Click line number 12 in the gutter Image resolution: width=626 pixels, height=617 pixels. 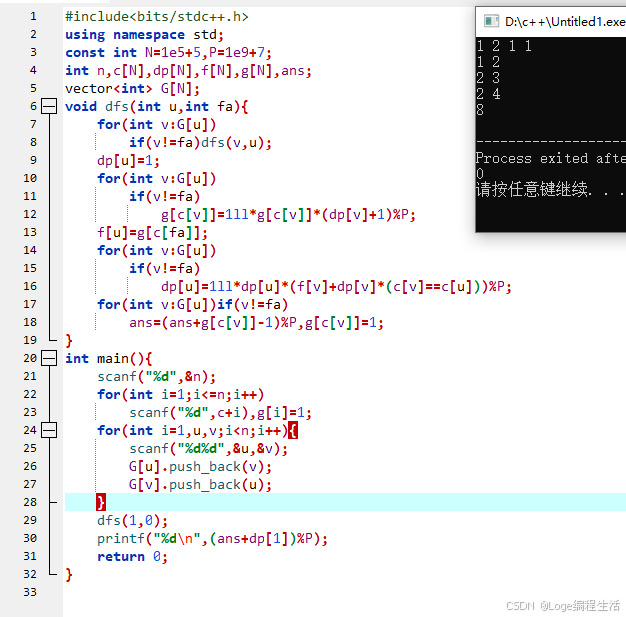point(30,214)
